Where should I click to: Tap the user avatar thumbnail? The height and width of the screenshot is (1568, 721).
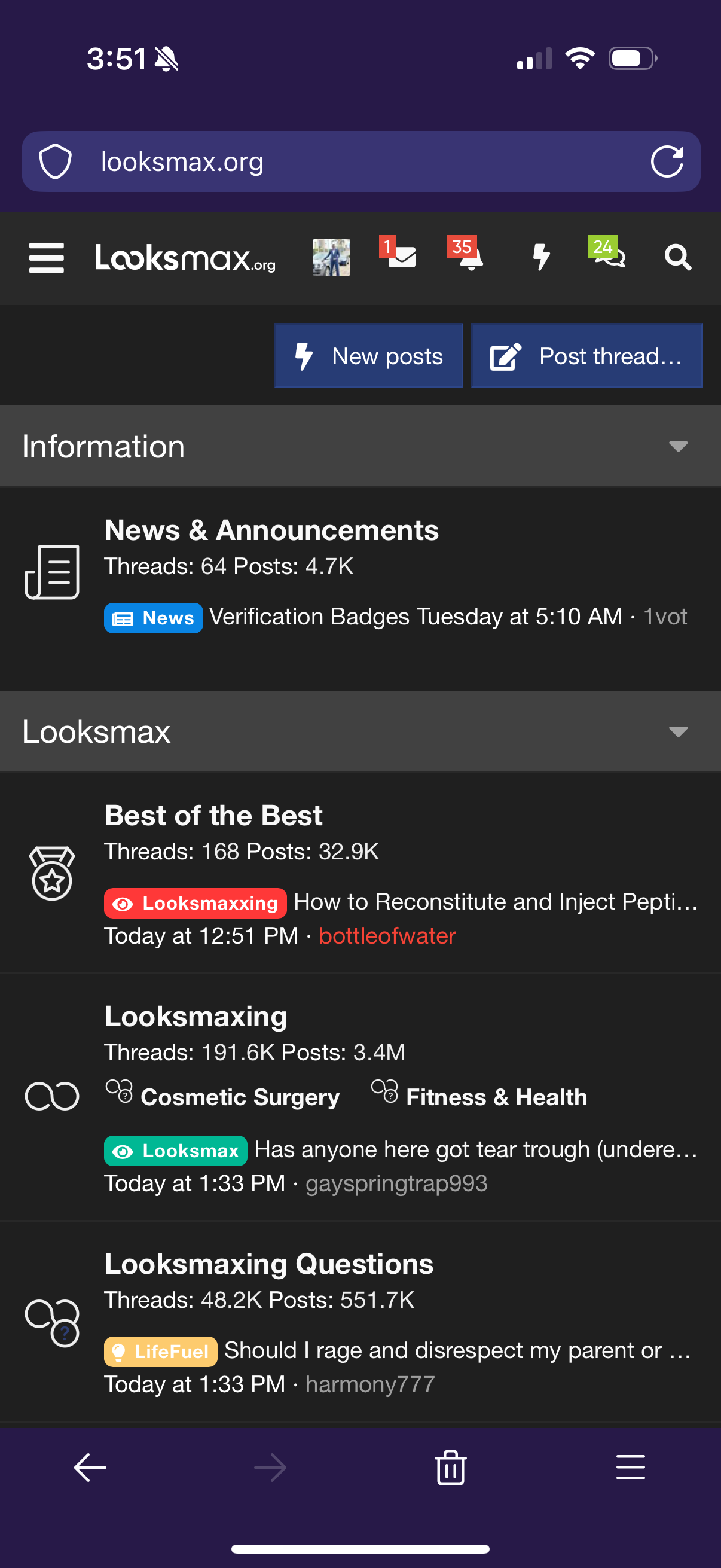[331, 257]
